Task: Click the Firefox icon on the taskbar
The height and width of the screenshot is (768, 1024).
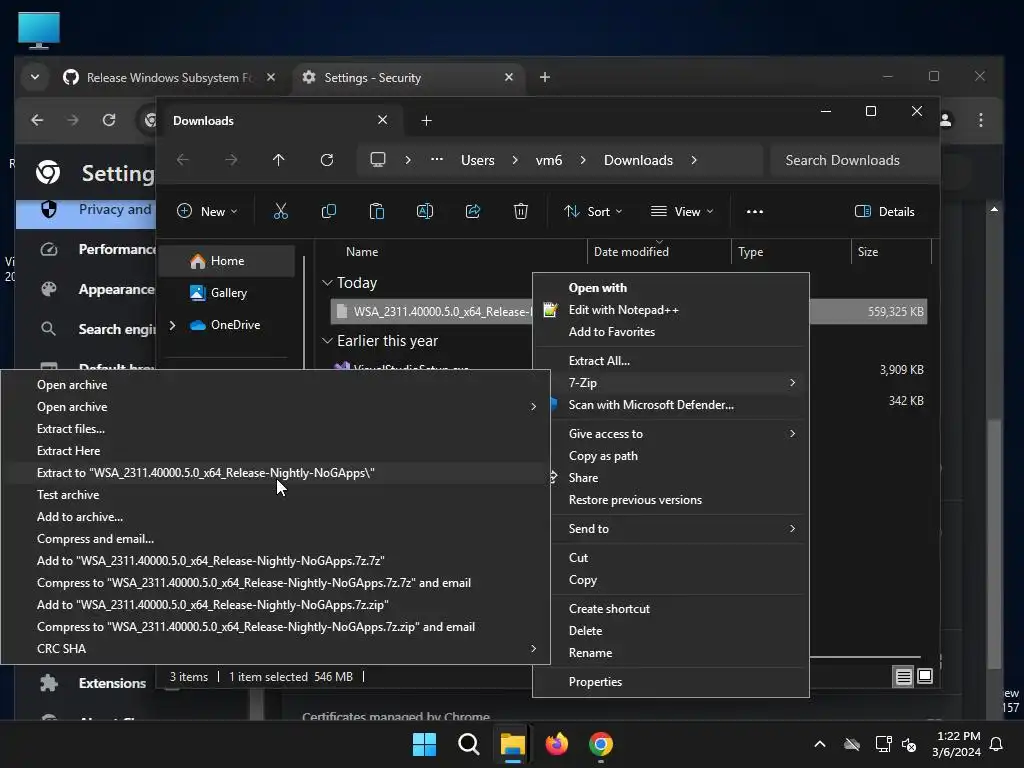Action: point(556,744)
